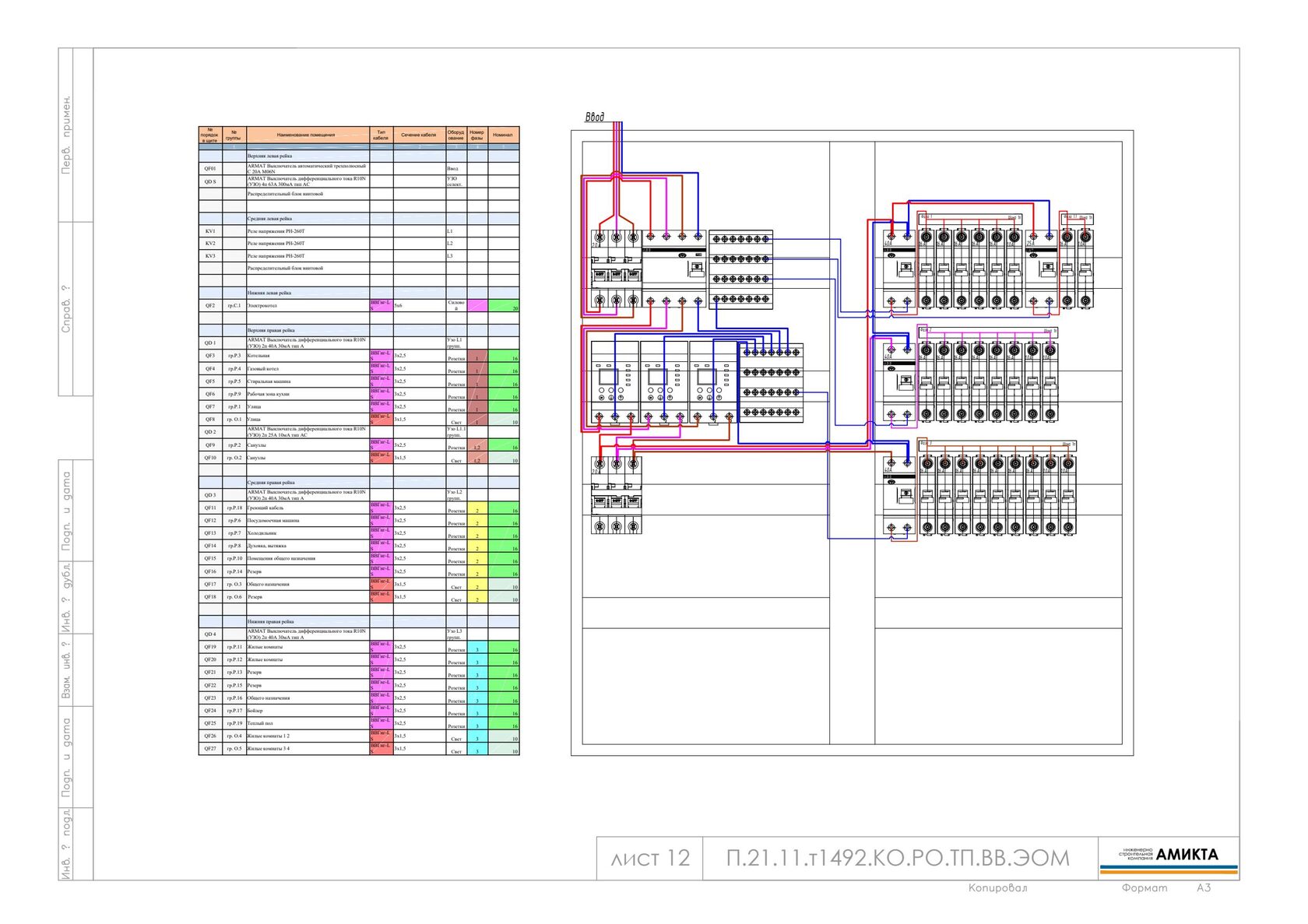The image size is (1308, 924).
Task: Click the 'Формат' label at page bottom
Action: pos(1144,888)
